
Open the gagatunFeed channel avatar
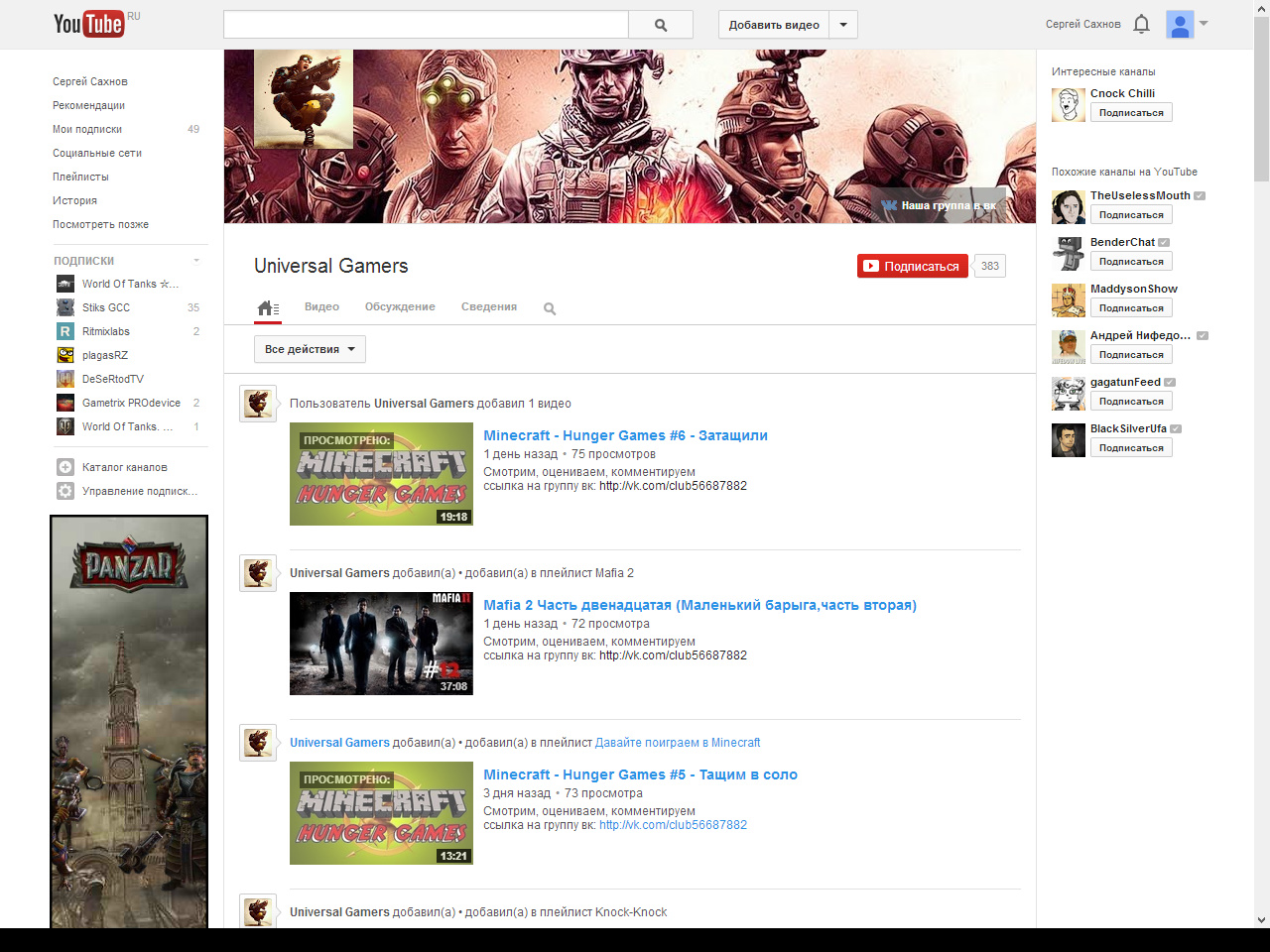(1069, 393)
